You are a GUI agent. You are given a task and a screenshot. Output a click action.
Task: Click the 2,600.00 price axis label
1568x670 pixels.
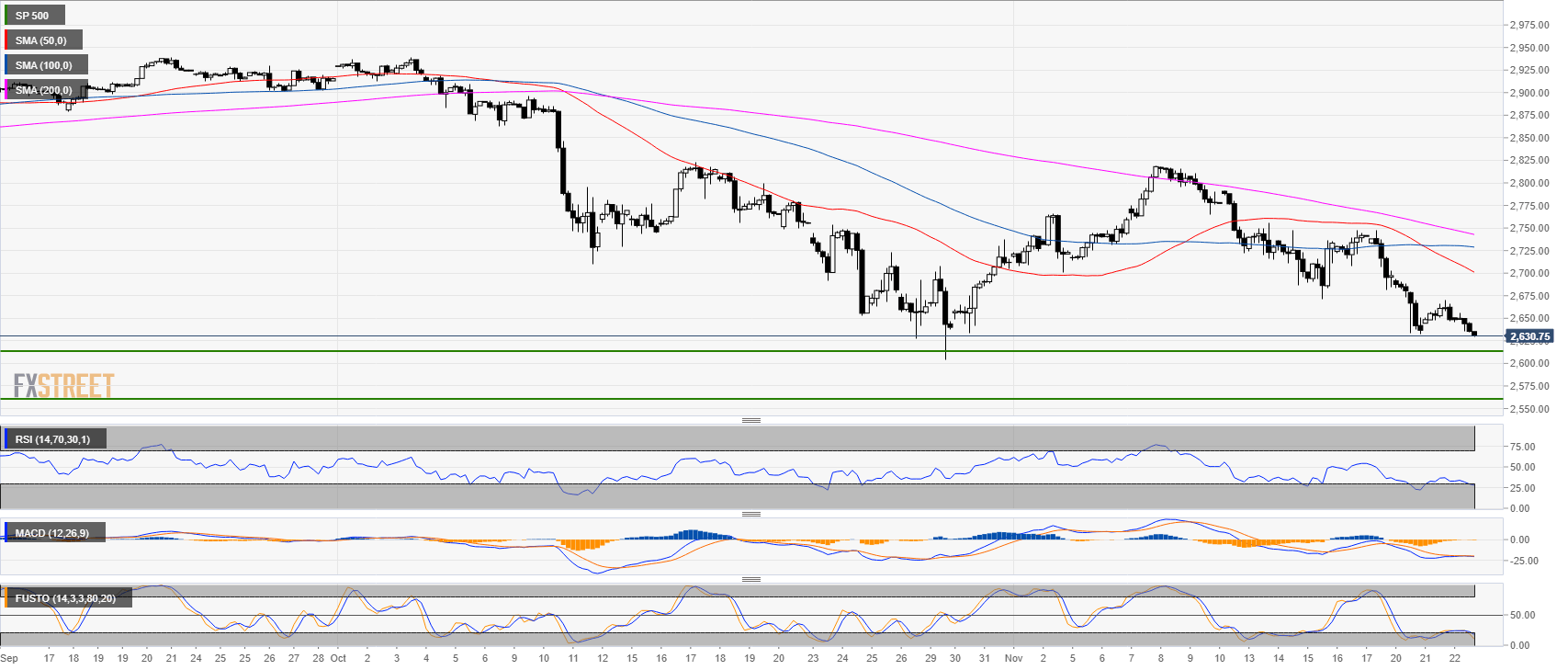(x=1529, y=363)
